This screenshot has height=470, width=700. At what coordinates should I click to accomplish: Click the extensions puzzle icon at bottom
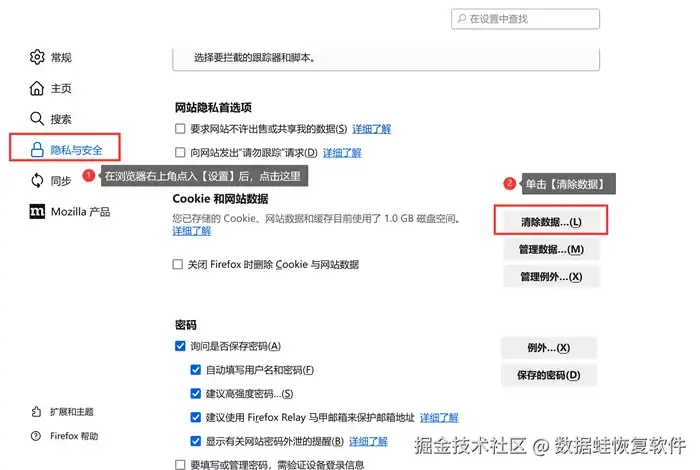click(36, 412)
